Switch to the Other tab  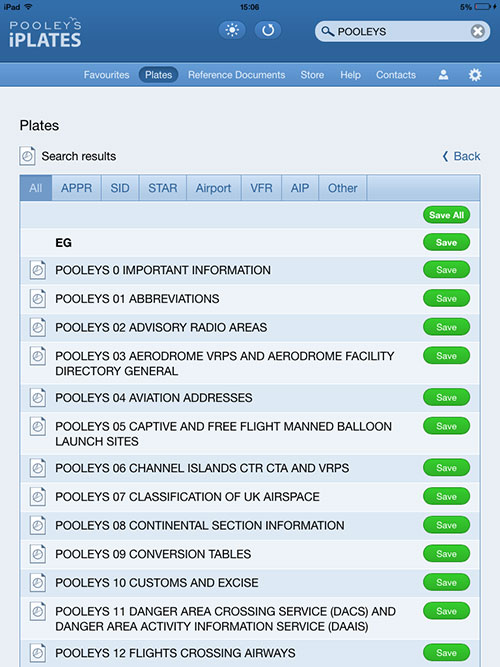pos(343,188)
